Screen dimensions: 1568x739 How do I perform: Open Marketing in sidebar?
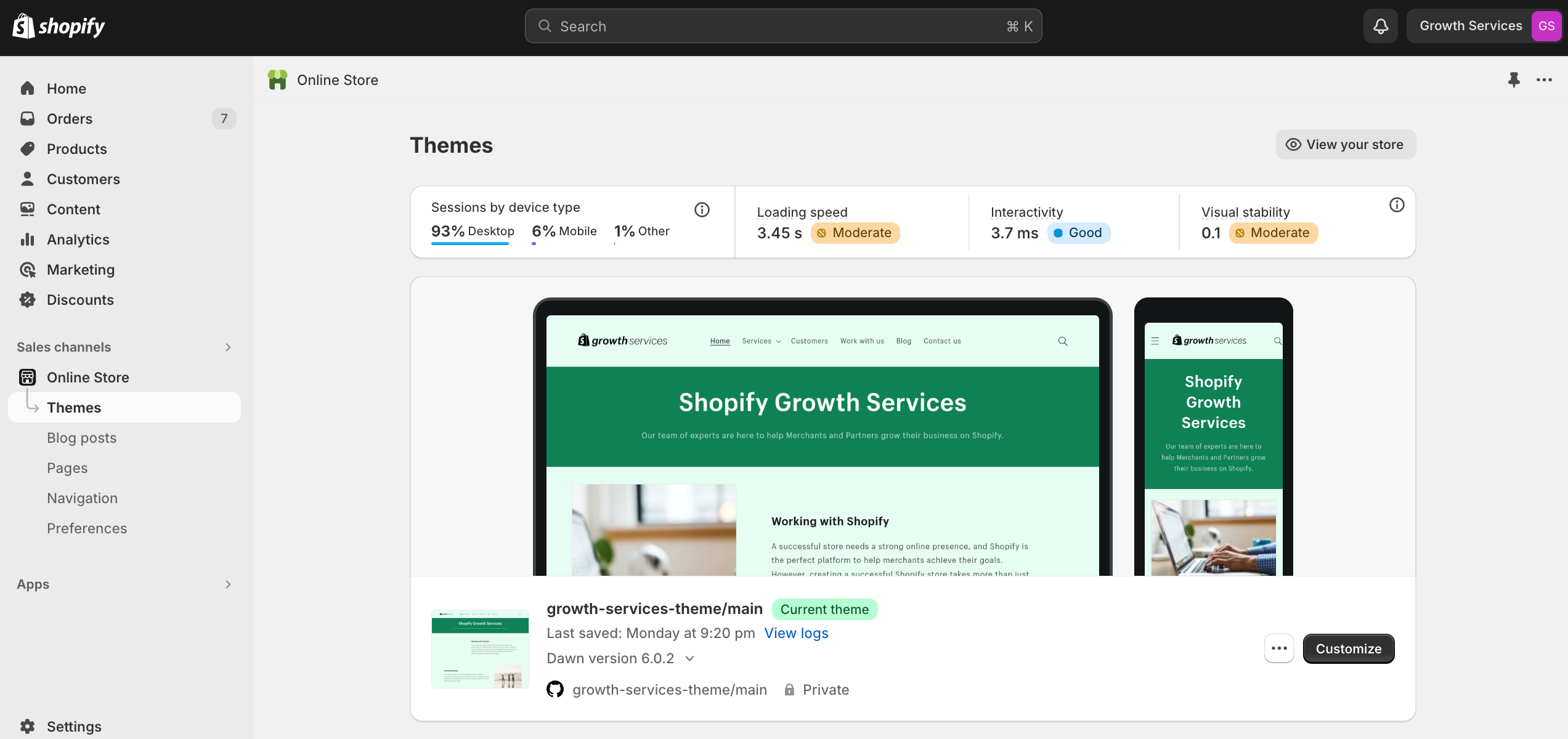125,269
